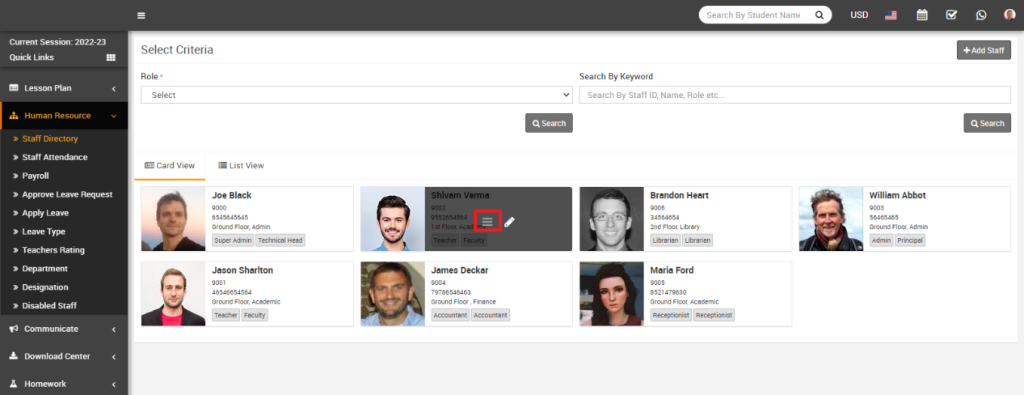The height and width of the screenshot is (395, 1024).
Task: Collapse the Human Resource sidebar menu
Action: tap(63, 116)
